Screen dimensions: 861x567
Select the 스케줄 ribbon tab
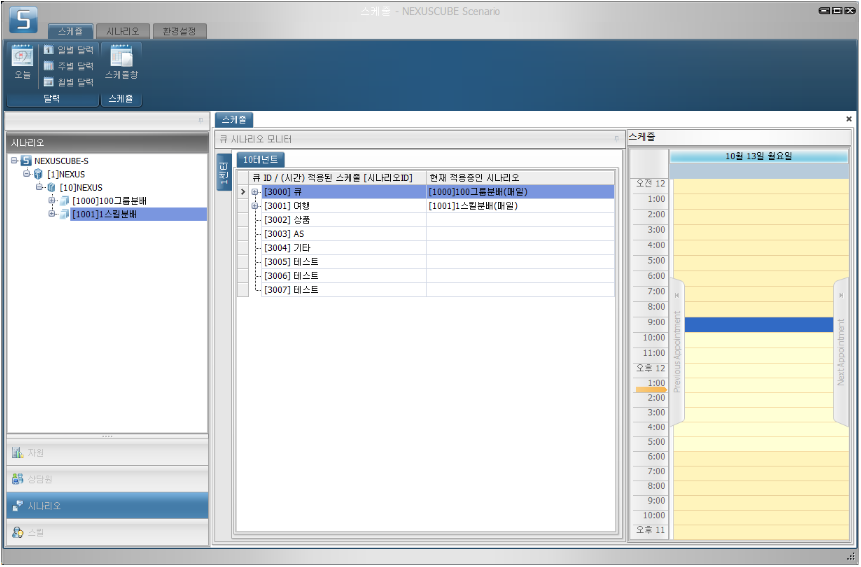point(70,31)
